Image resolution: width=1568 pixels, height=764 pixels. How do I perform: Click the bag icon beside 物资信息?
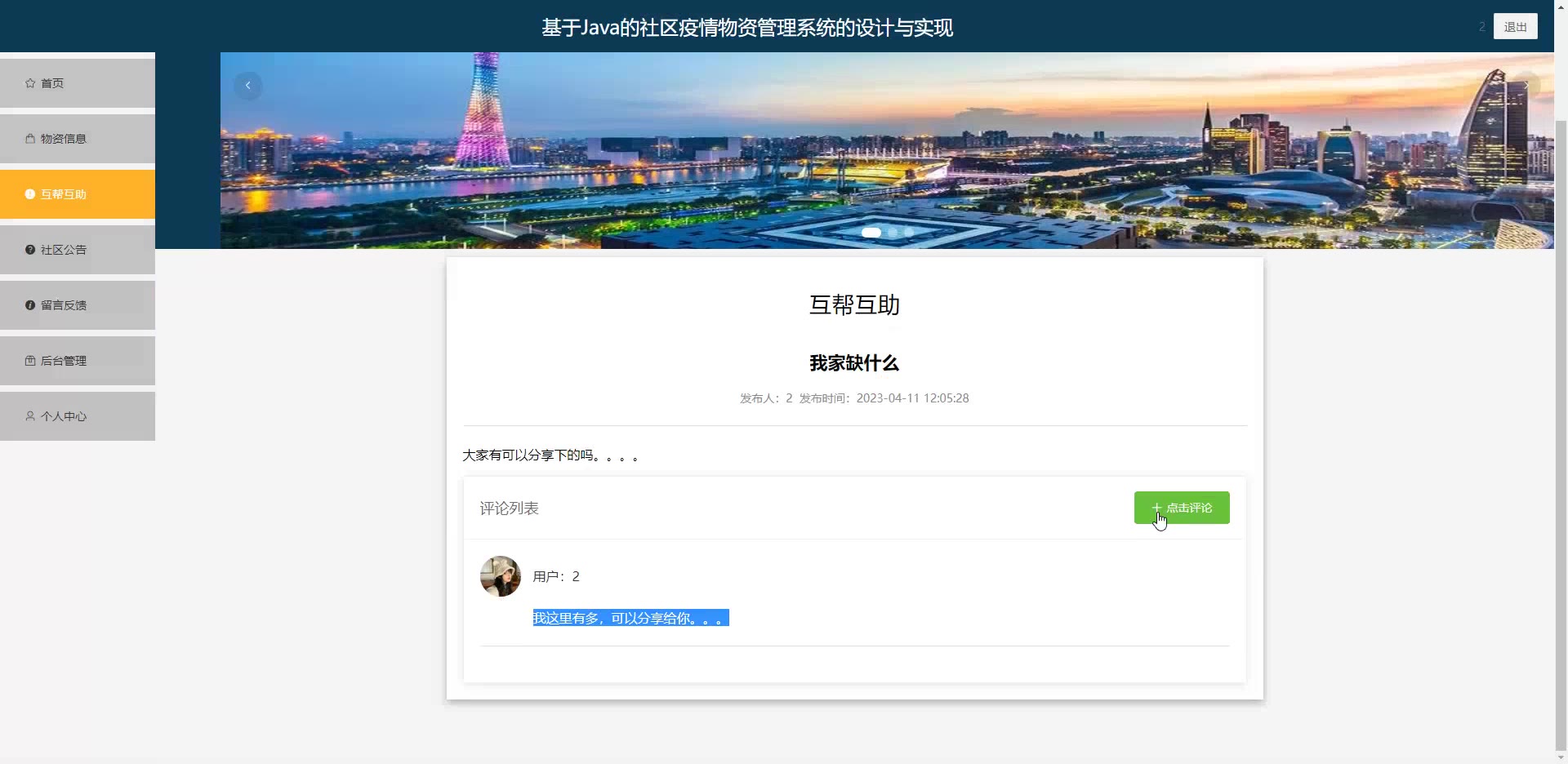coord(30,139)
